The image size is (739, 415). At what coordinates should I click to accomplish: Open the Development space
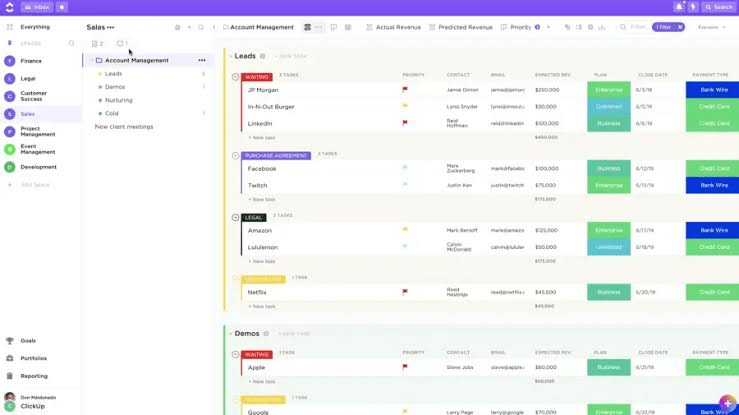point(38,167)
